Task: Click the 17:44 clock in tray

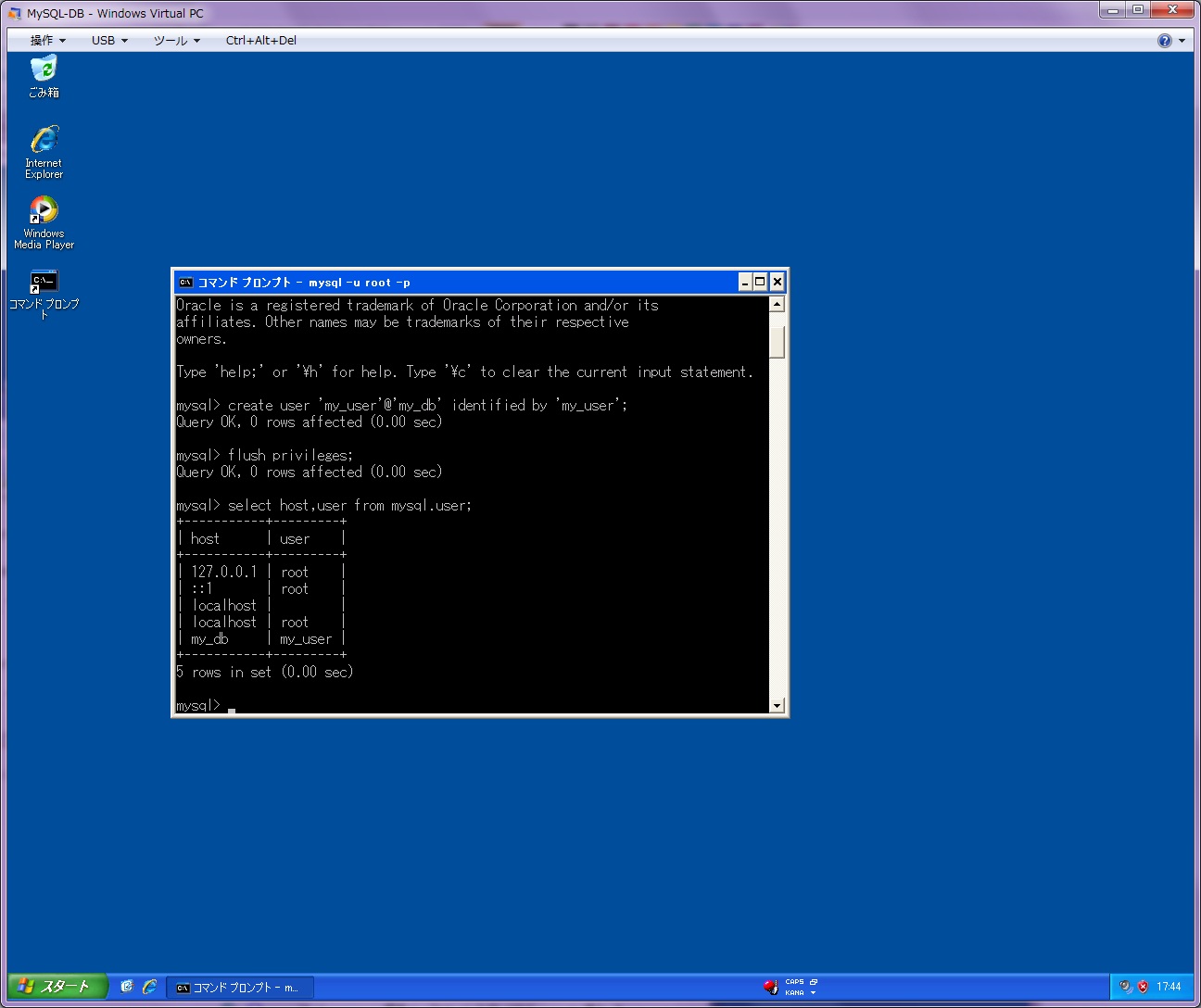Action: point(1169,988)
